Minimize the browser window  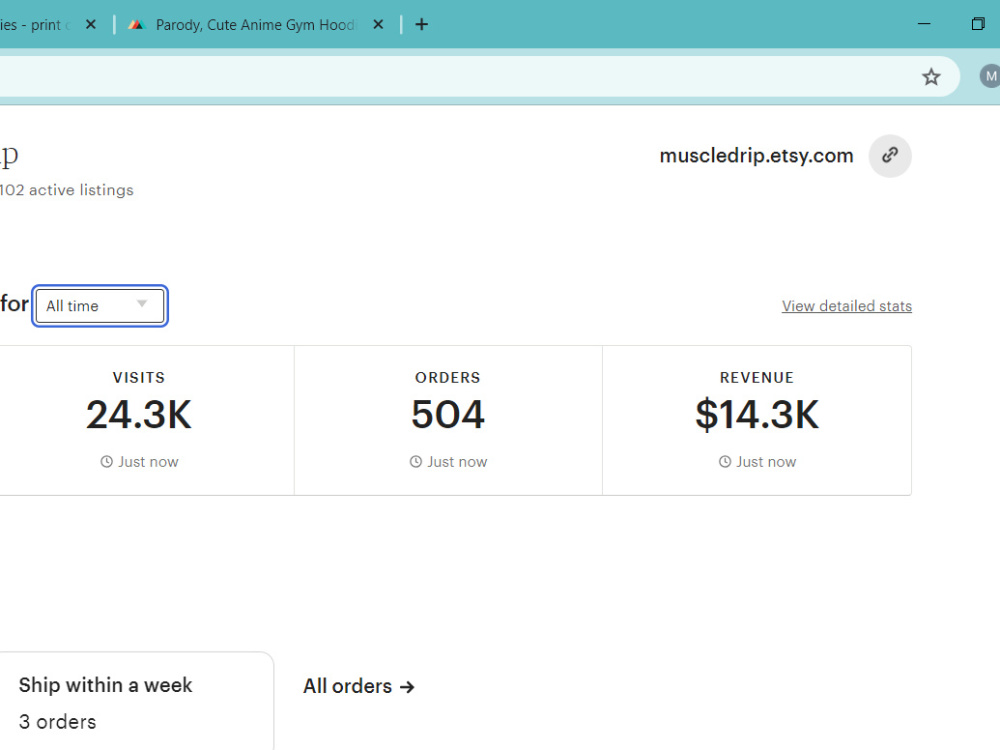tap(923, 24)
